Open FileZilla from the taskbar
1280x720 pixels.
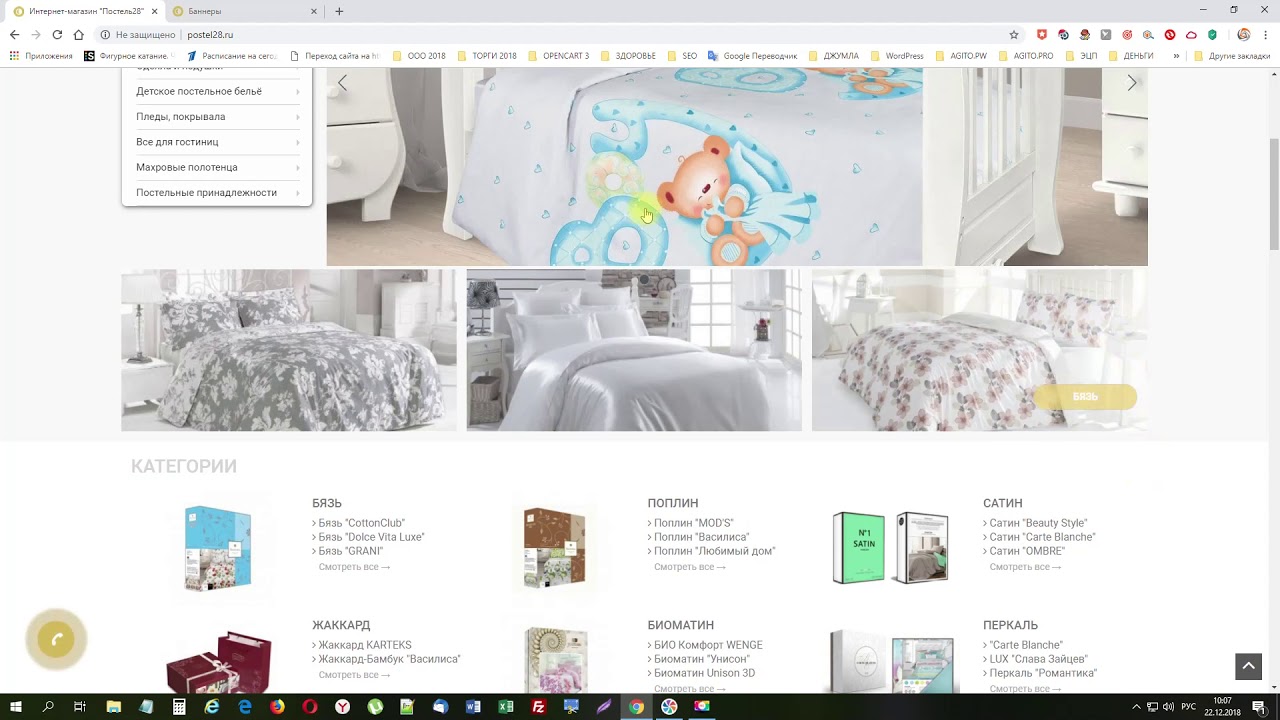point(539,706)
